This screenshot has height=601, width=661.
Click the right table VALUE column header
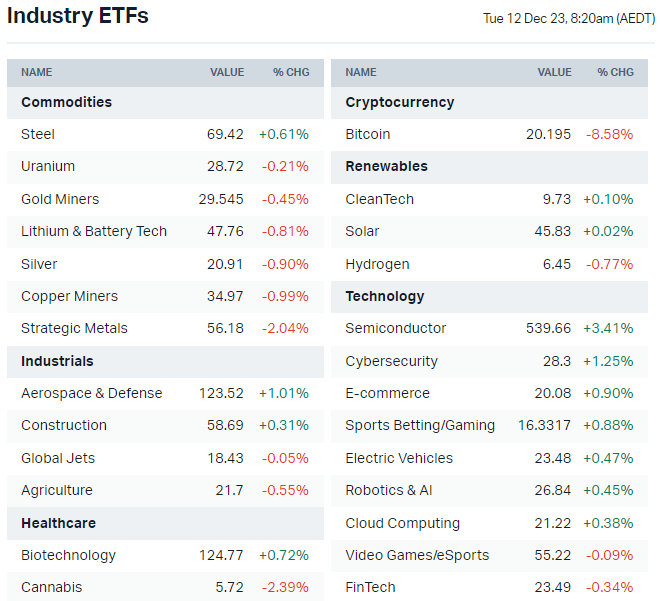coord(555,72)
